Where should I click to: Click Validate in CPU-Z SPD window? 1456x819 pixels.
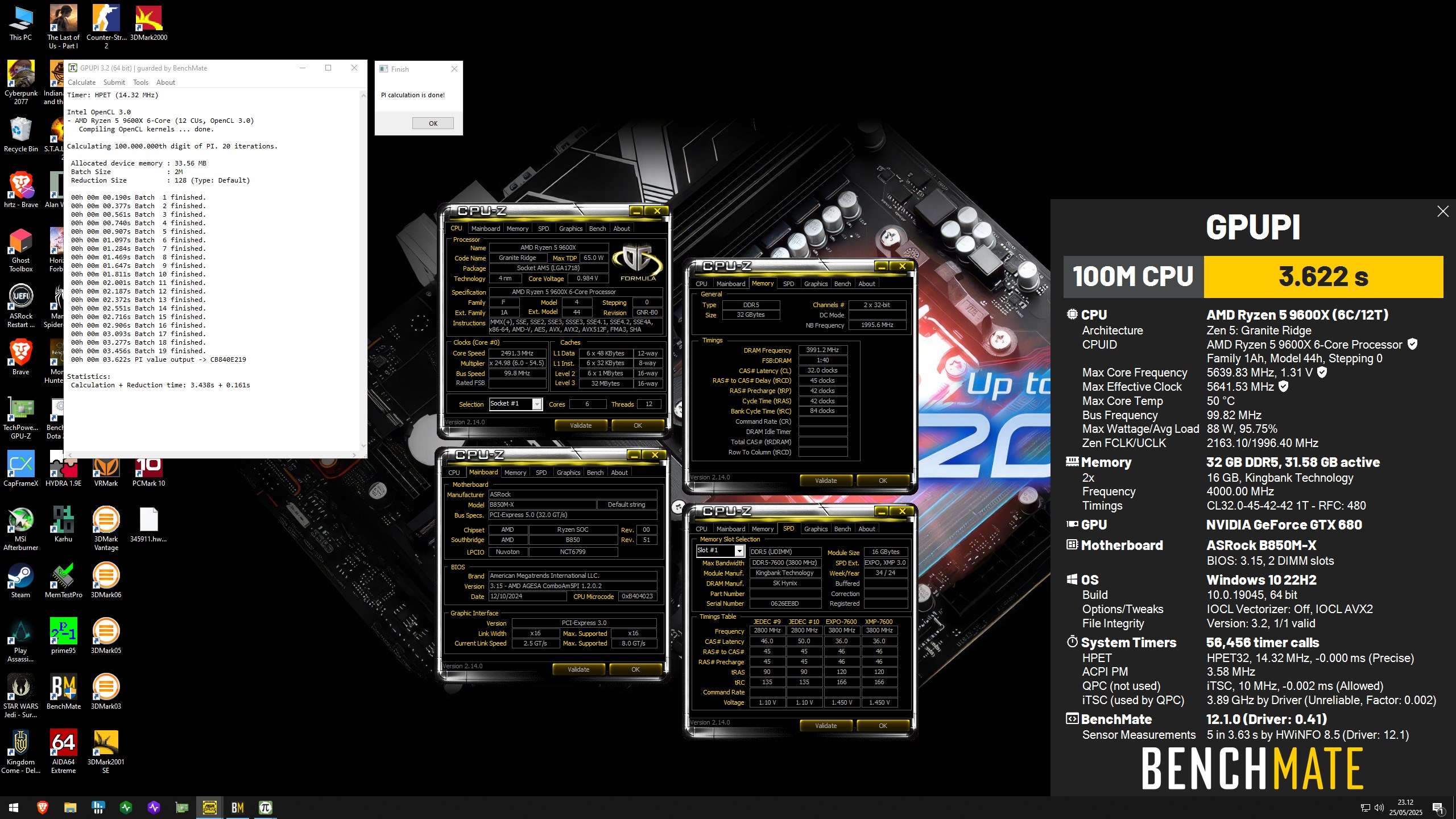tap(826, 726)
